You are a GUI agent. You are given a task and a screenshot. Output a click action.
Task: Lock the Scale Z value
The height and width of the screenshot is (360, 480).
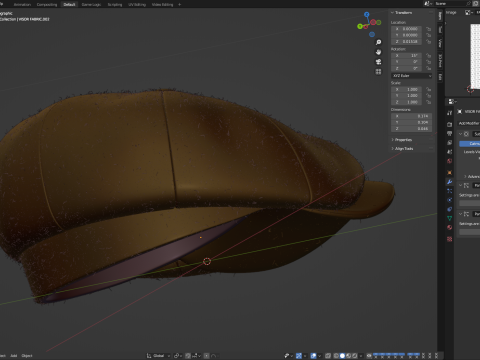pyautogui.click(x=428, y=102)
